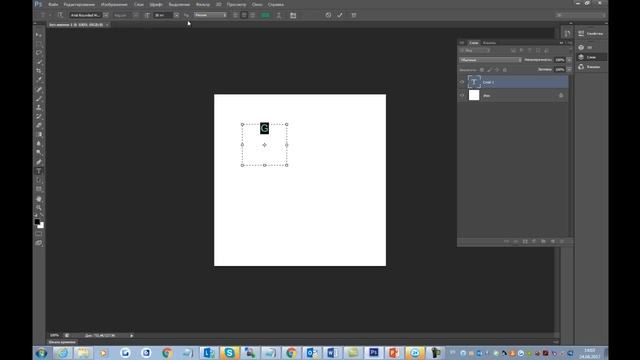Select the Magic Wand tool
Screen dimensions: 640x360
(x=39, y=62)
